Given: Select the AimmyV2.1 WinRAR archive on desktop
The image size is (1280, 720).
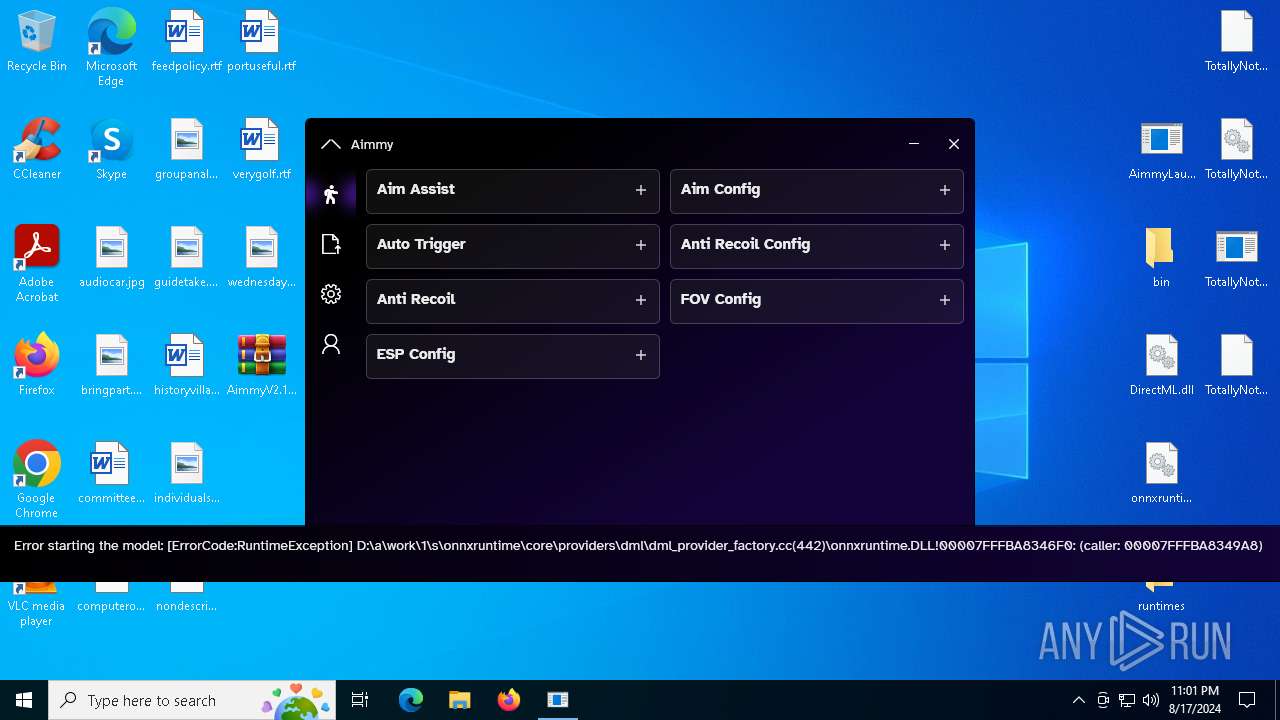Looking at the screenshot, I should coord(261,366).
